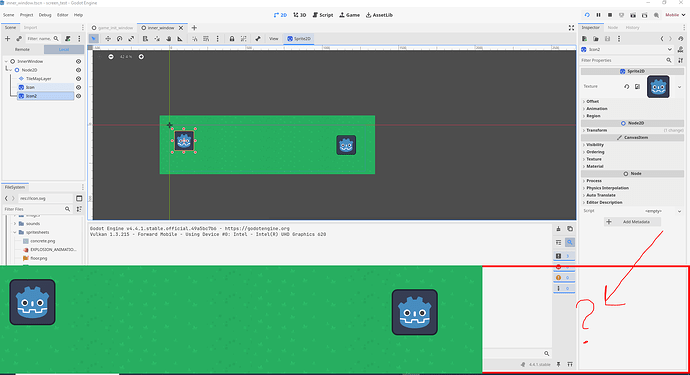Toggle visibility of TileMapLayer node
The width and height of the screenshot is (690, 375).
(x=78, y=79)
